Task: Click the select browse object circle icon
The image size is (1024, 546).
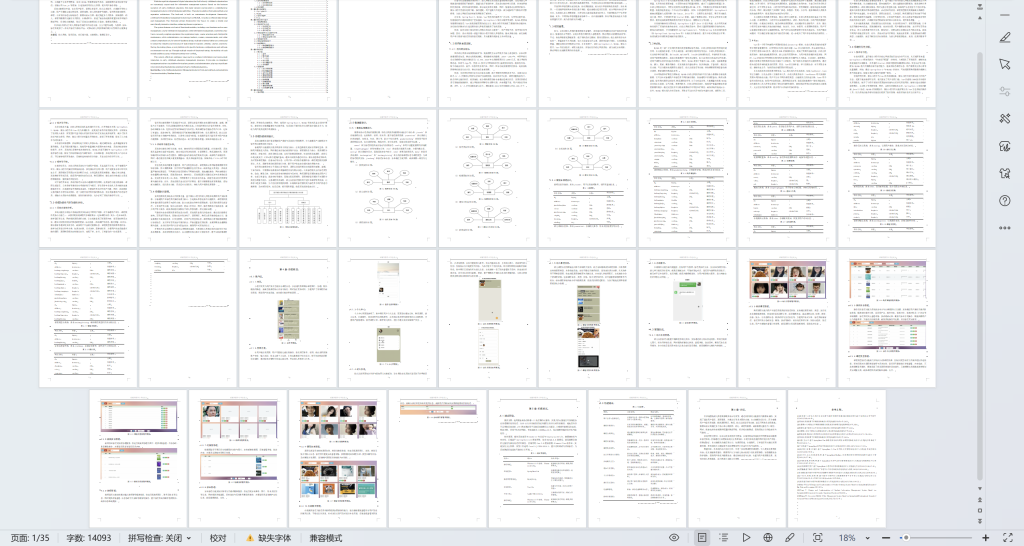Action: pos(979,510)
